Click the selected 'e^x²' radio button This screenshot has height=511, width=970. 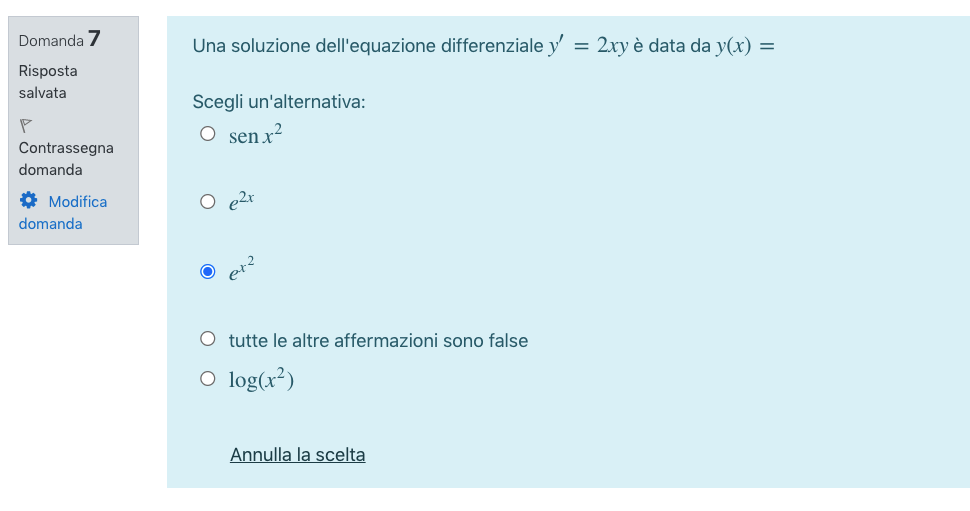pos(208,271)
